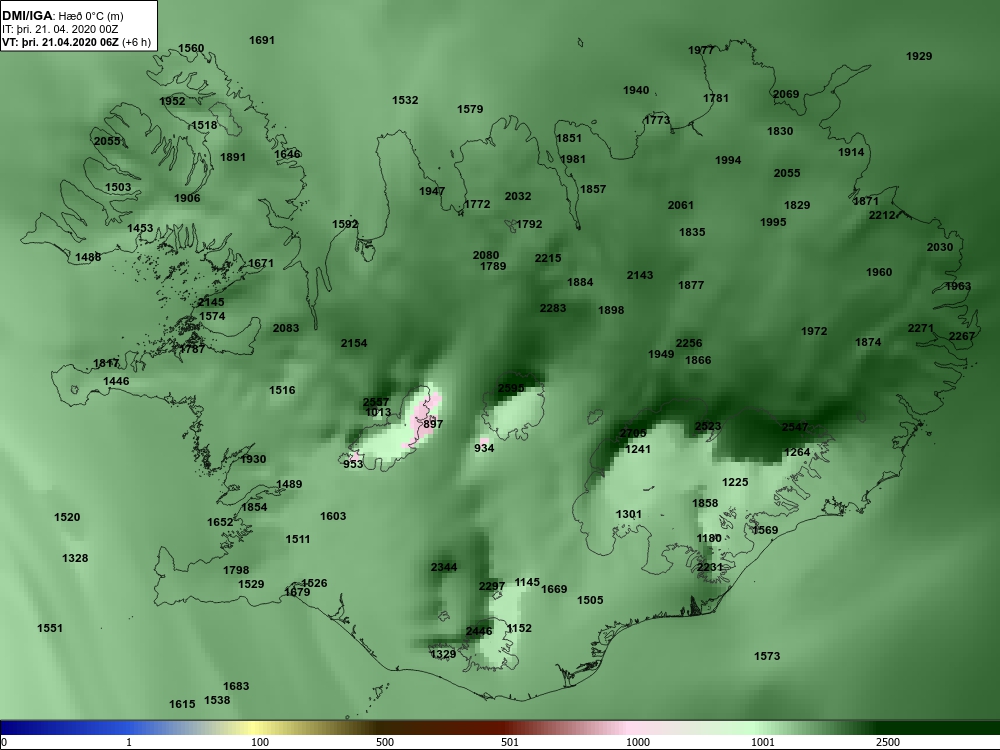The width and height of the screenshot is (1000, 750).
Task: Click the 2297 value on the map
Action: (x=492, y=586)
